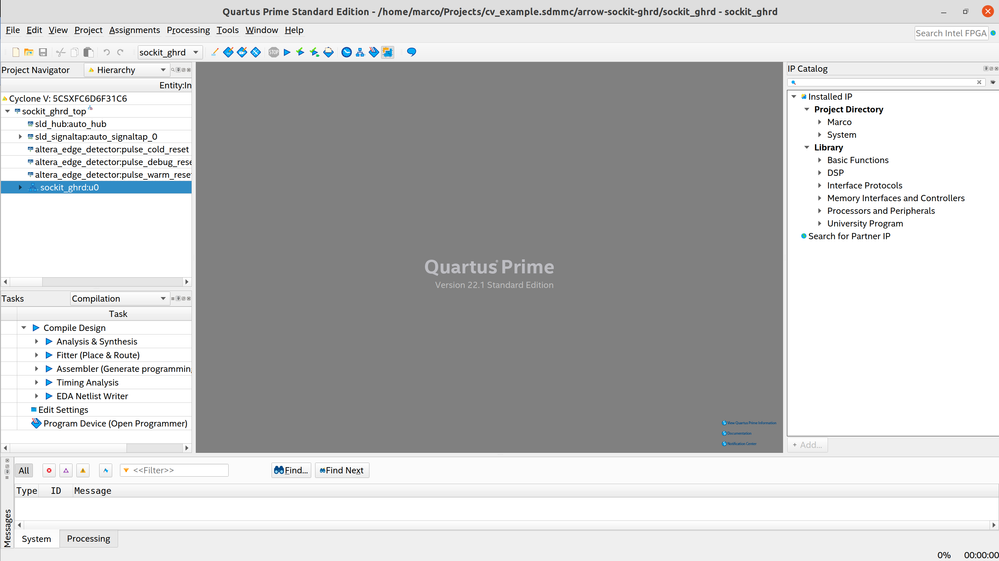Toggle the blue flagged messages filter
The width and height of the screenshot is (999, 561).
[x=106, y=471]
